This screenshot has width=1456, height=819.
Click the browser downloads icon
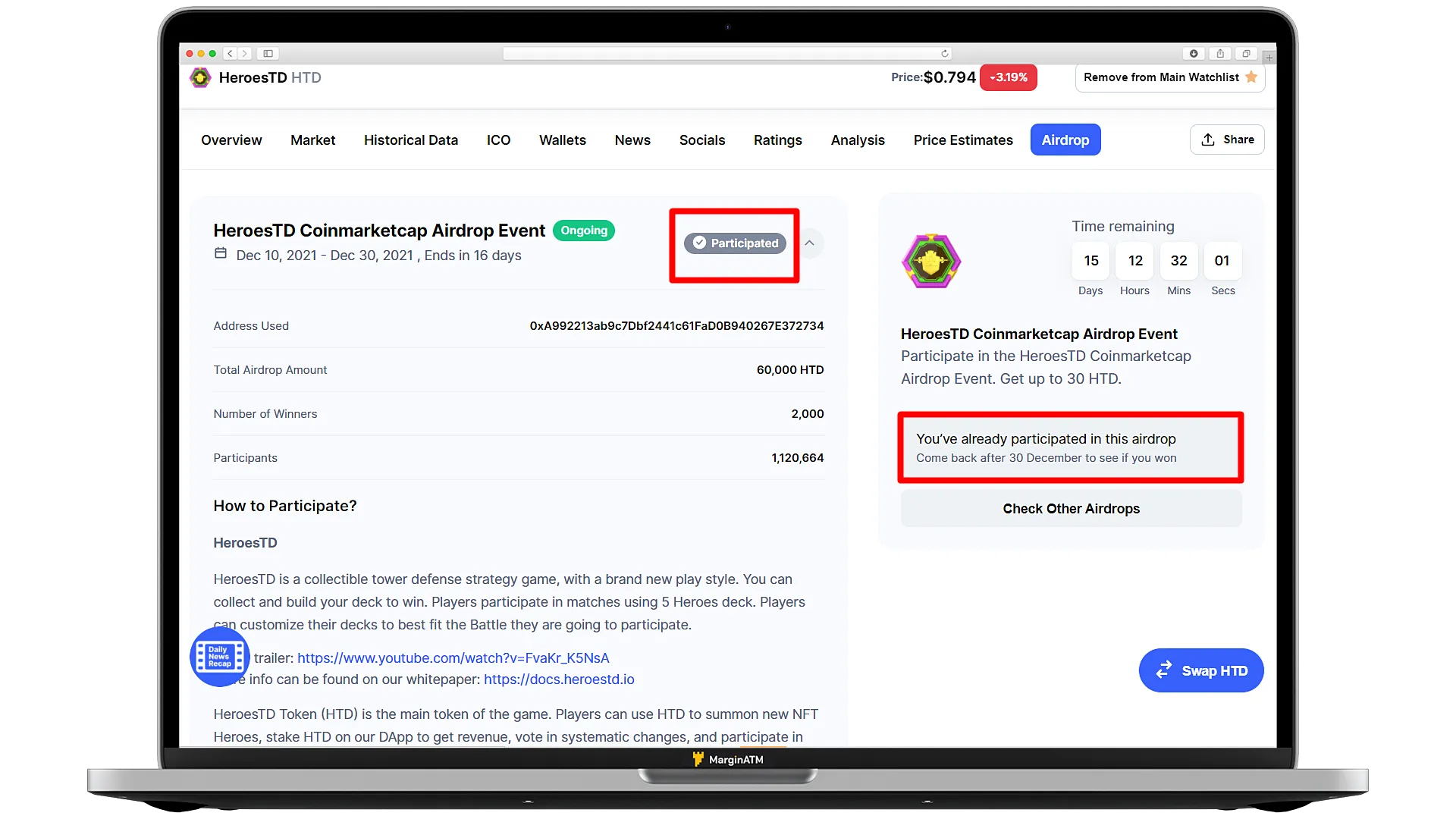[x=1194, y=54]
